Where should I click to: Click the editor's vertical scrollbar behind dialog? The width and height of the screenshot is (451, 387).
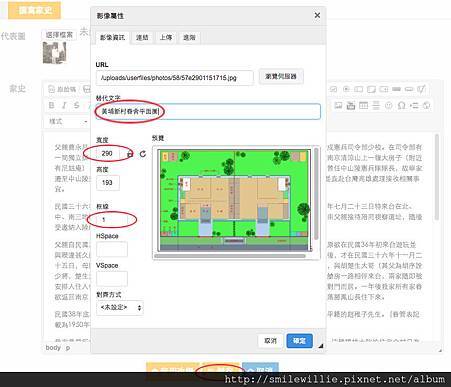click(437, 177)
